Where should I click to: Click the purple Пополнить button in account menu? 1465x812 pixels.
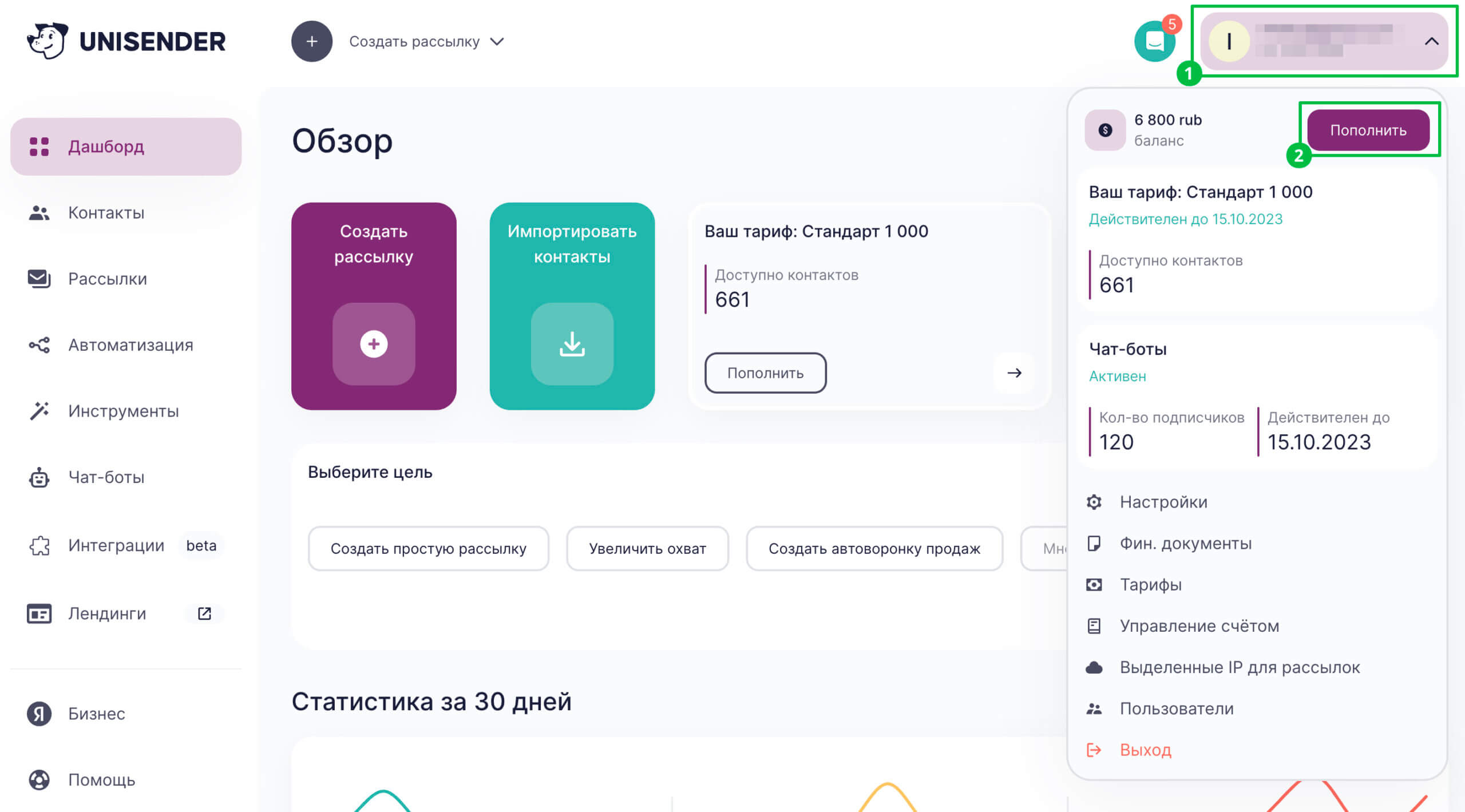[x=1368, y=130]
